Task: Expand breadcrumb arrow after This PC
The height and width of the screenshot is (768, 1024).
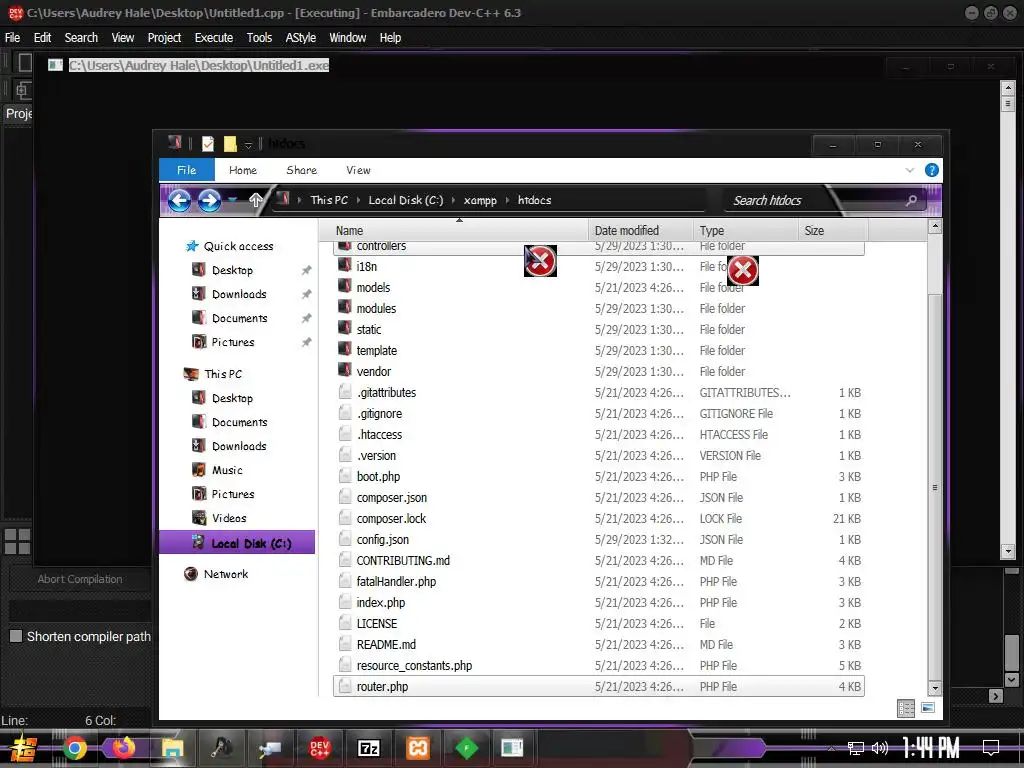Action: pyautogui.click(x=359, y=200)
